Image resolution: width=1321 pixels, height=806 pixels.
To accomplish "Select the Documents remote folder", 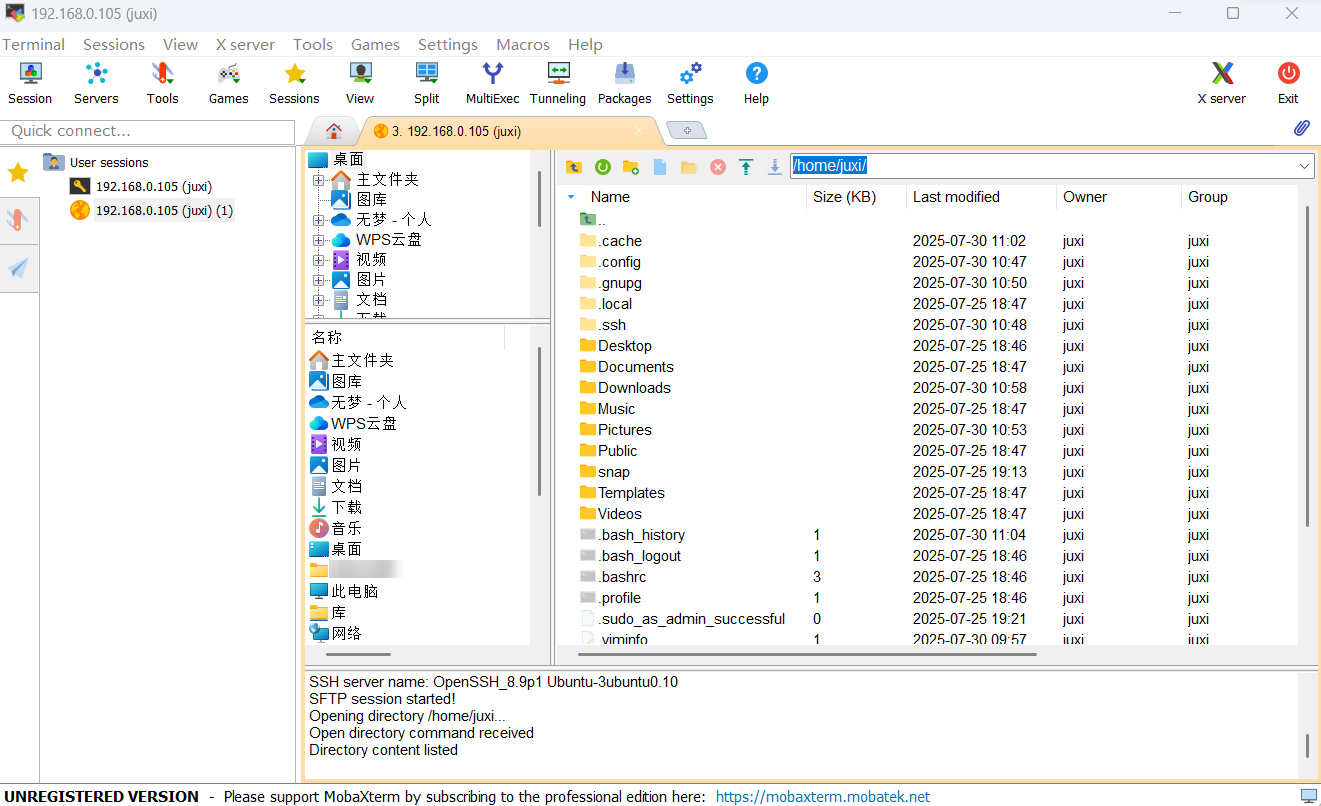I will pos(626,367).
